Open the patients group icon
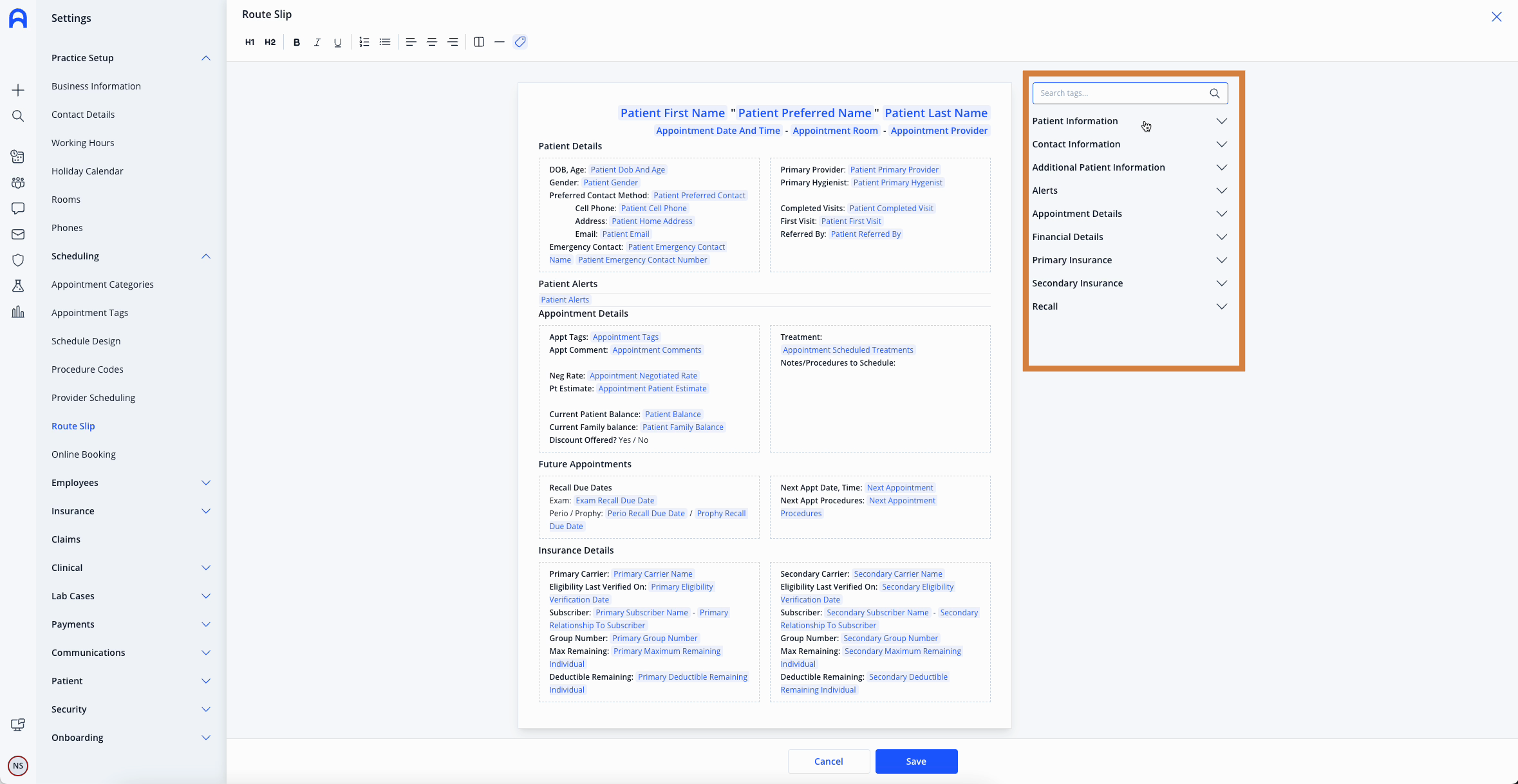The height and width of the screenshot is (784, 1518). tap(18, 183)
